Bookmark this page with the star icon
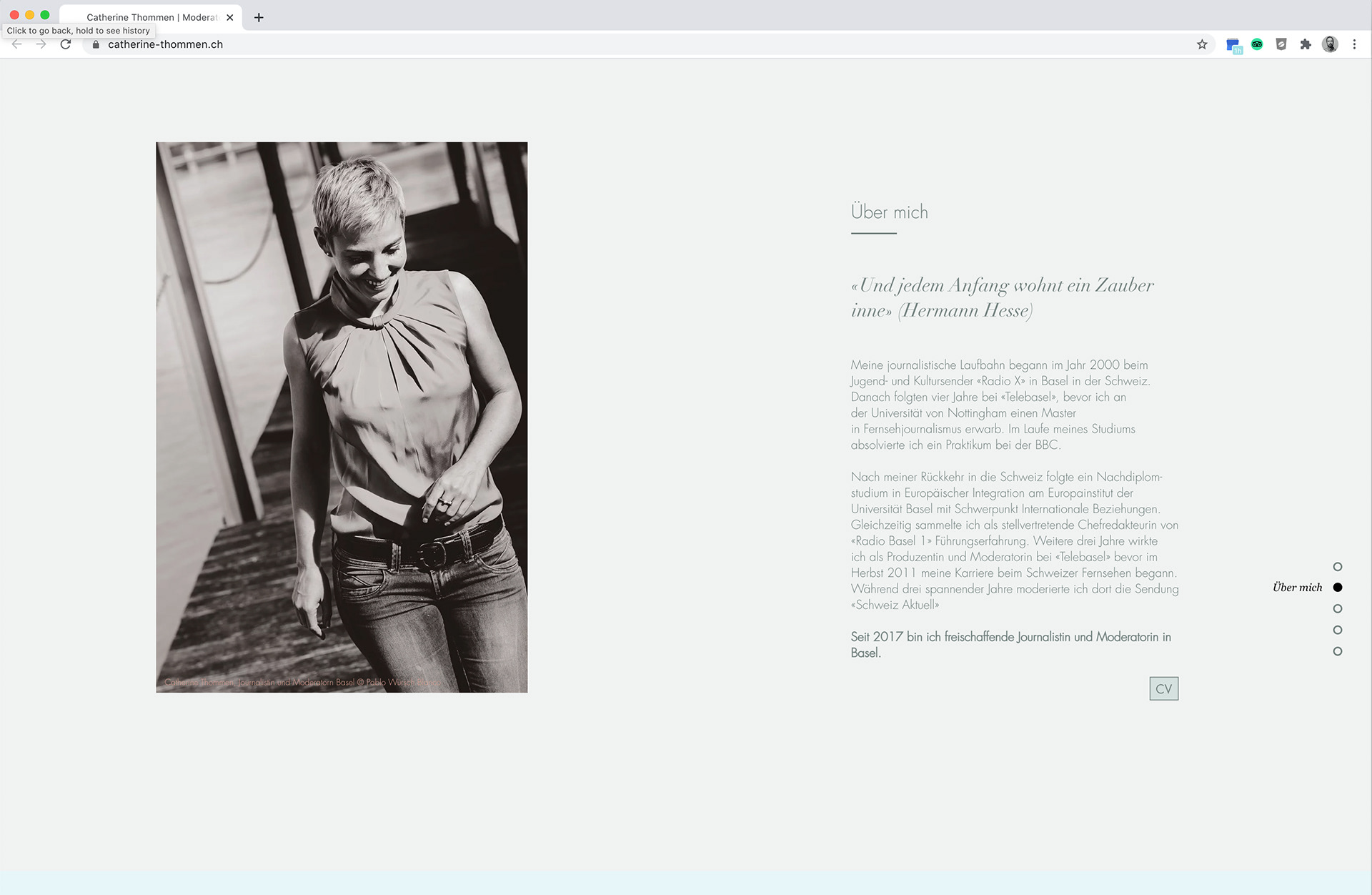Viewport: 1372px width, 895px height. 1202,44
